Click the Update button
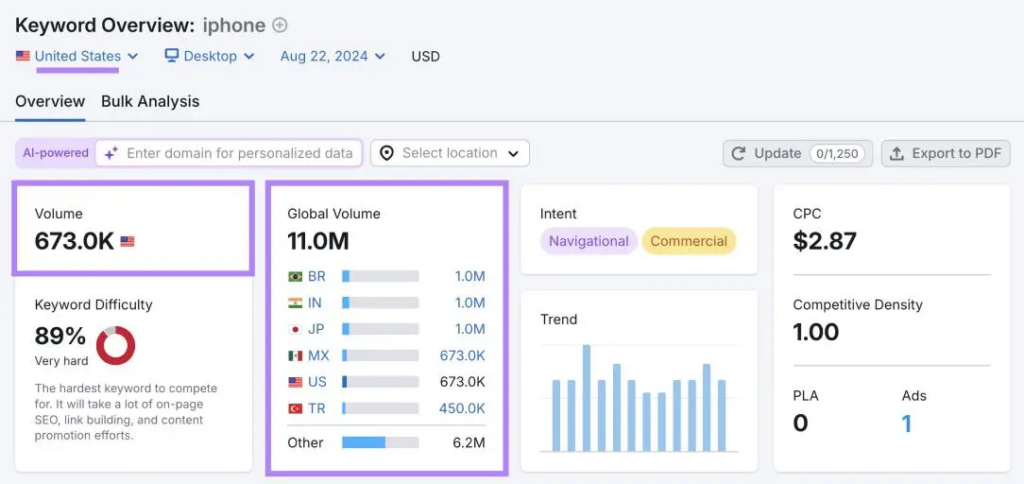This screenshot has height=484, width=1024. [797, 153]
